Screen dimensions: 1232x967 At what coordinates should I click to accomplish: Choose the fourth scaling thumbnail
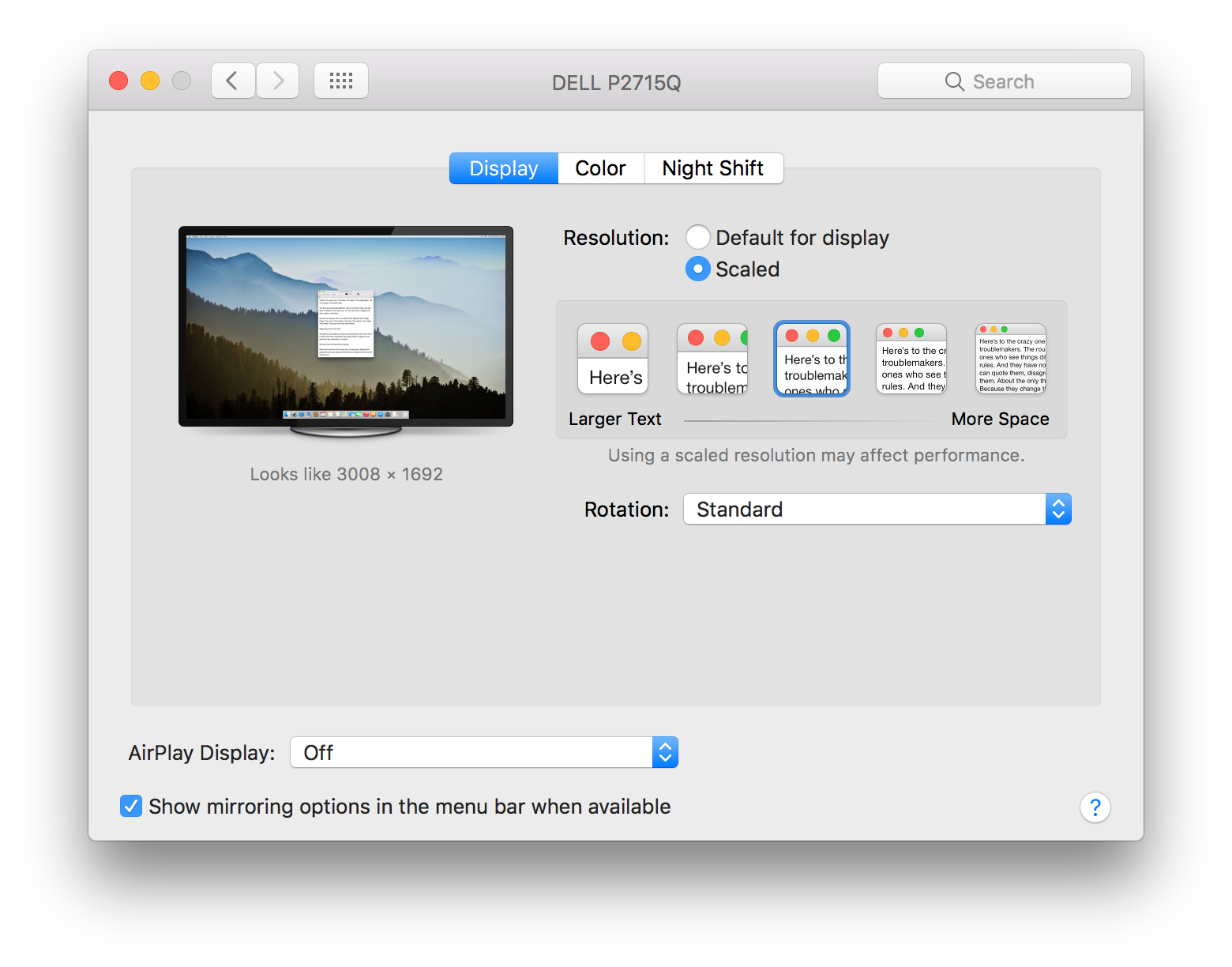pos(911,359)
